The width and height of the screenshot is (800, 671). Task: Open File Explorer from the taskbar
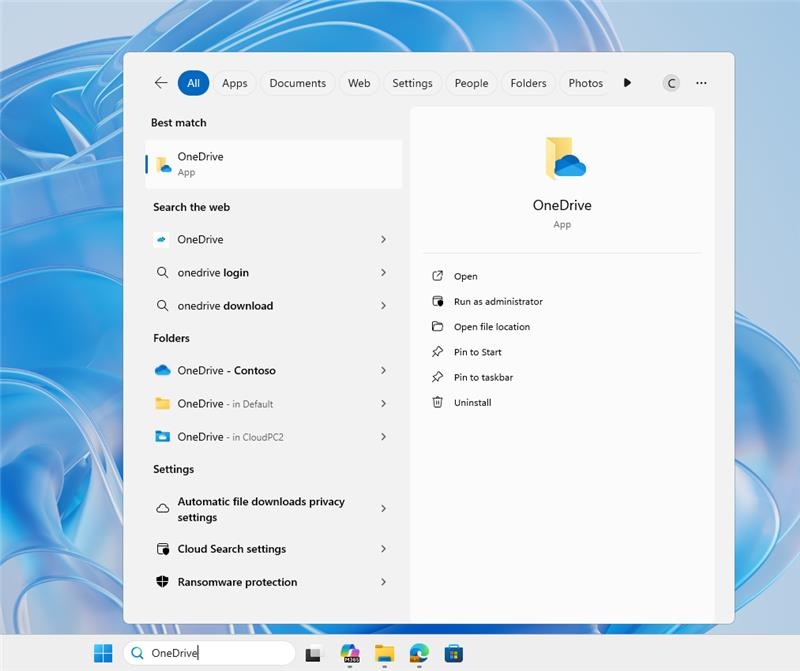pos(384,653)
